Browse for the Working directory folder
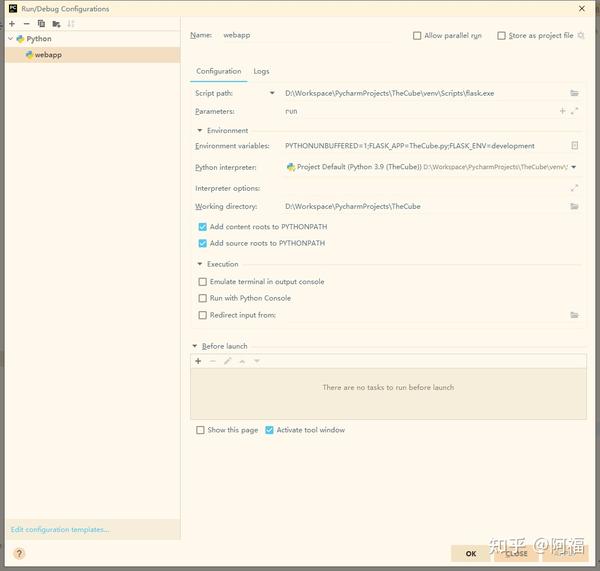Viewport: 600px width, 571px height. tap(574, 206)
